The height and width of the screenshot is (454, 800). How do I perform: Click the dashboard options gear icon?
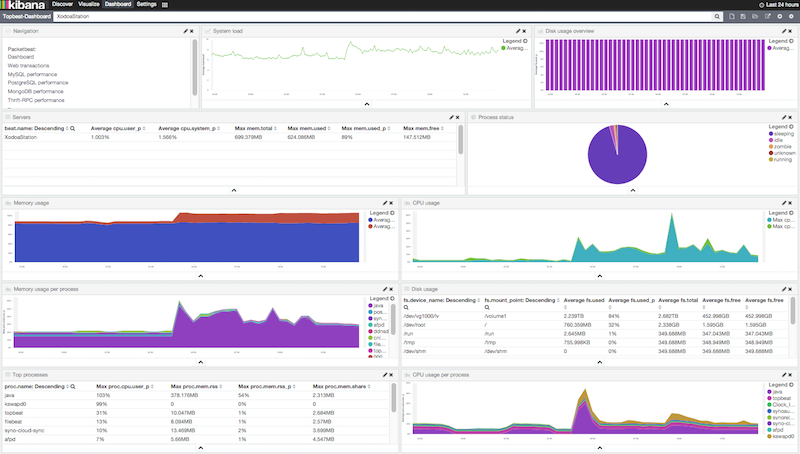point(778,17)
